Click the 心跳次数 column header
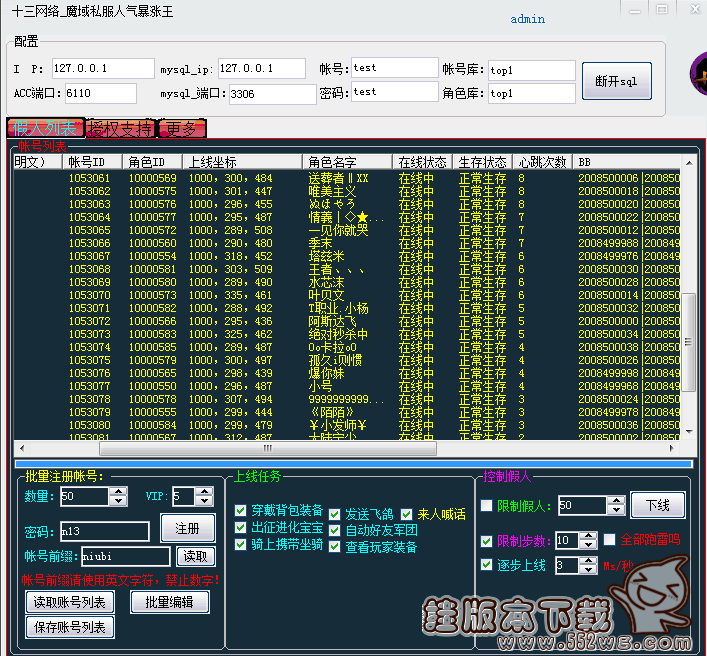 pos(542,162)
